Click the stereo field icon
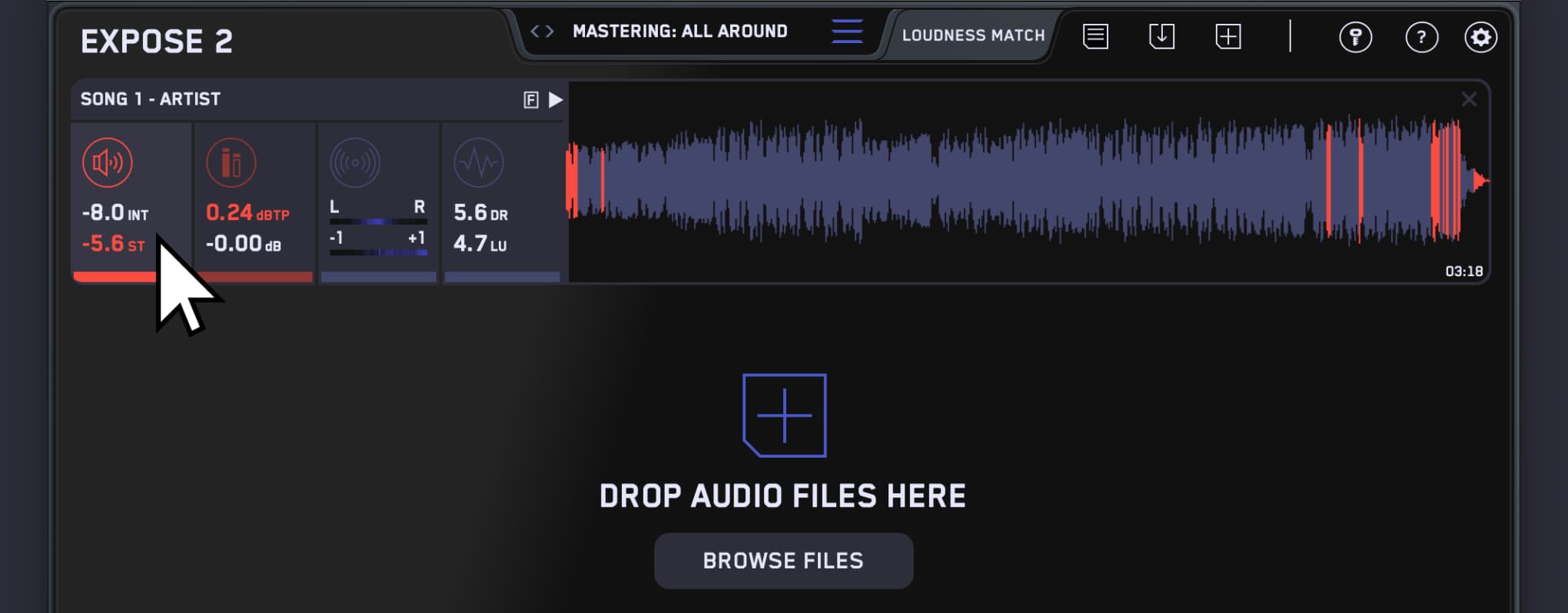The image size is (1568, 613). [354, 162]
